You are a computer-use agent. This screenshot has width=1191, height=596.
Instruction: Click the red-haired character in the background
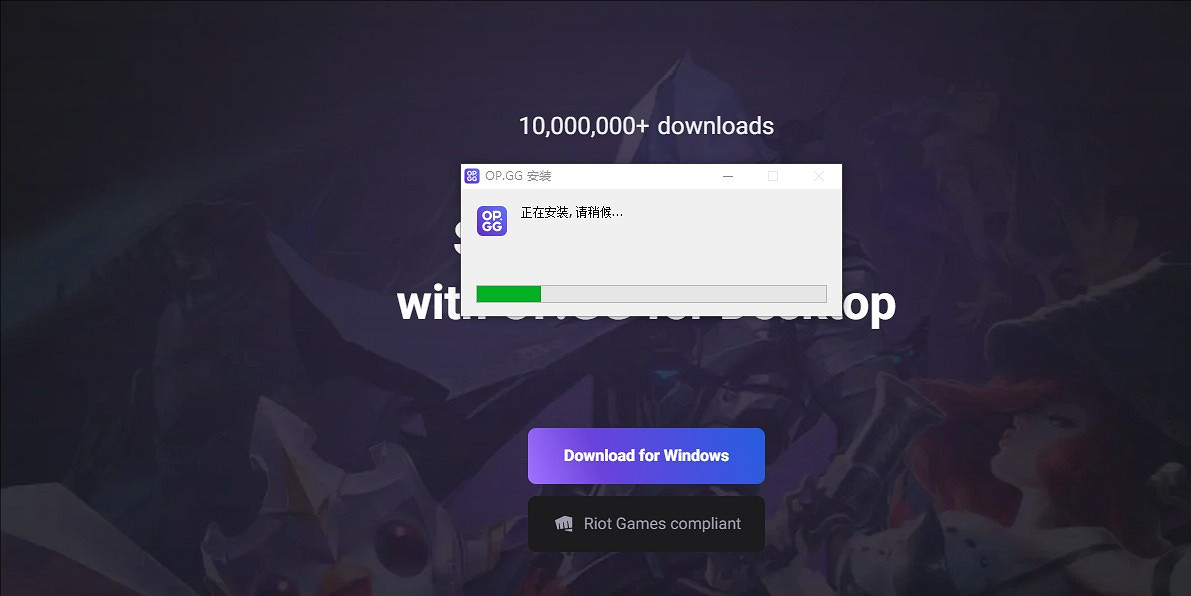click(1030, 440)
